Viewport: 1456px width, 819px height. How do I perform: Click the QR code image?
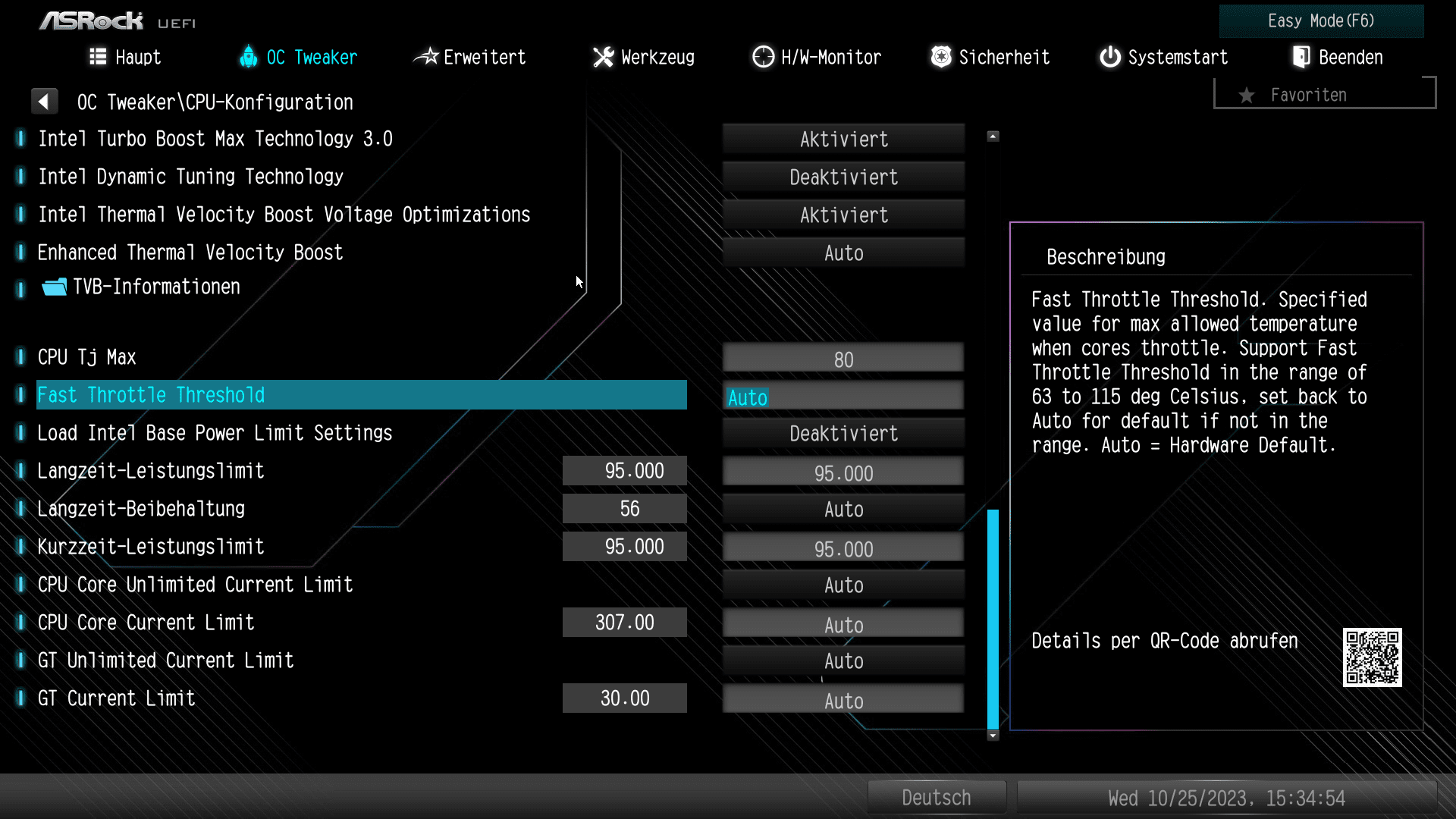1372,657
